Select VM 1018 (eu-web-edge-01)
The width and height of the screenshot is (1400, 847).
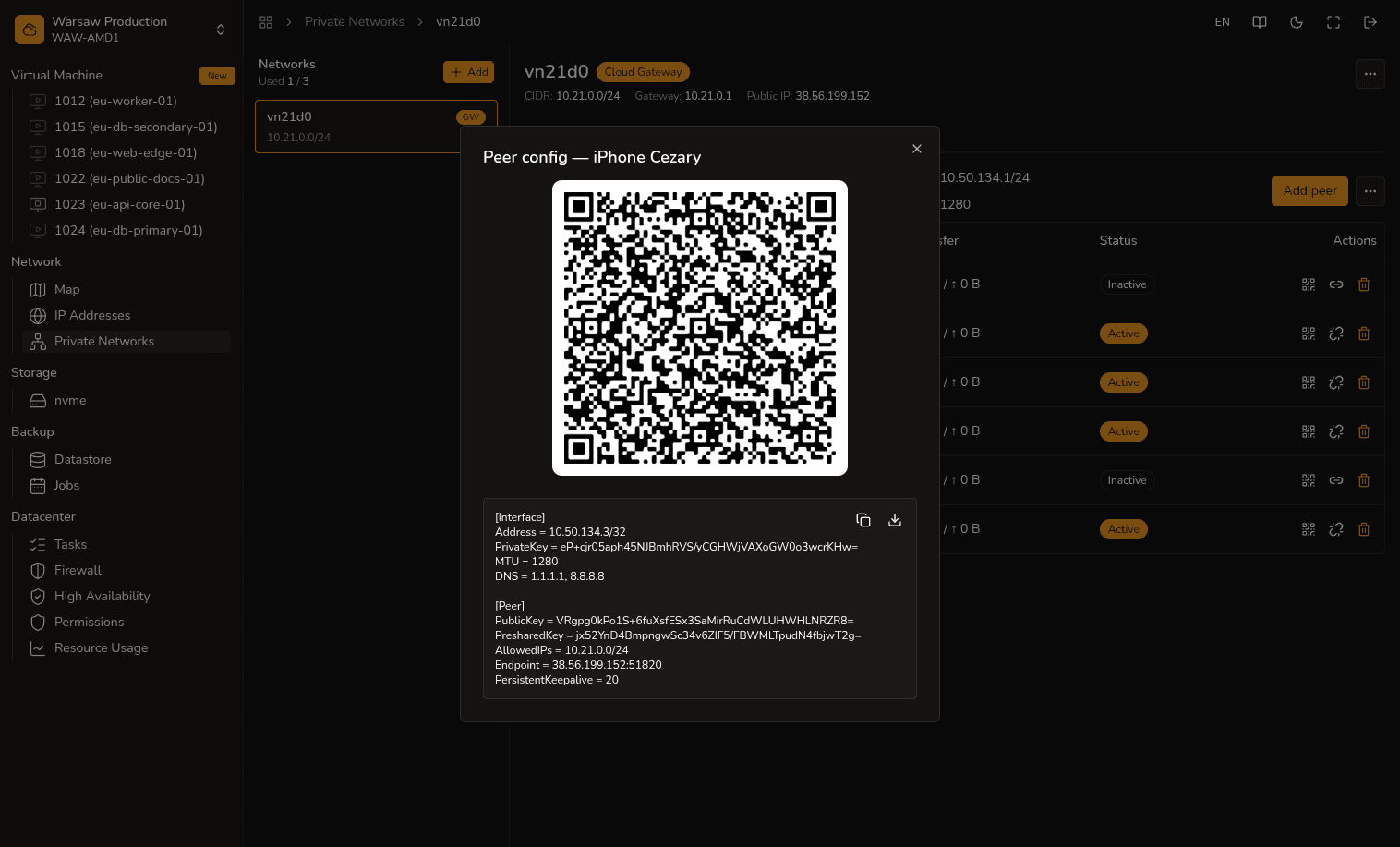[126, 152]
